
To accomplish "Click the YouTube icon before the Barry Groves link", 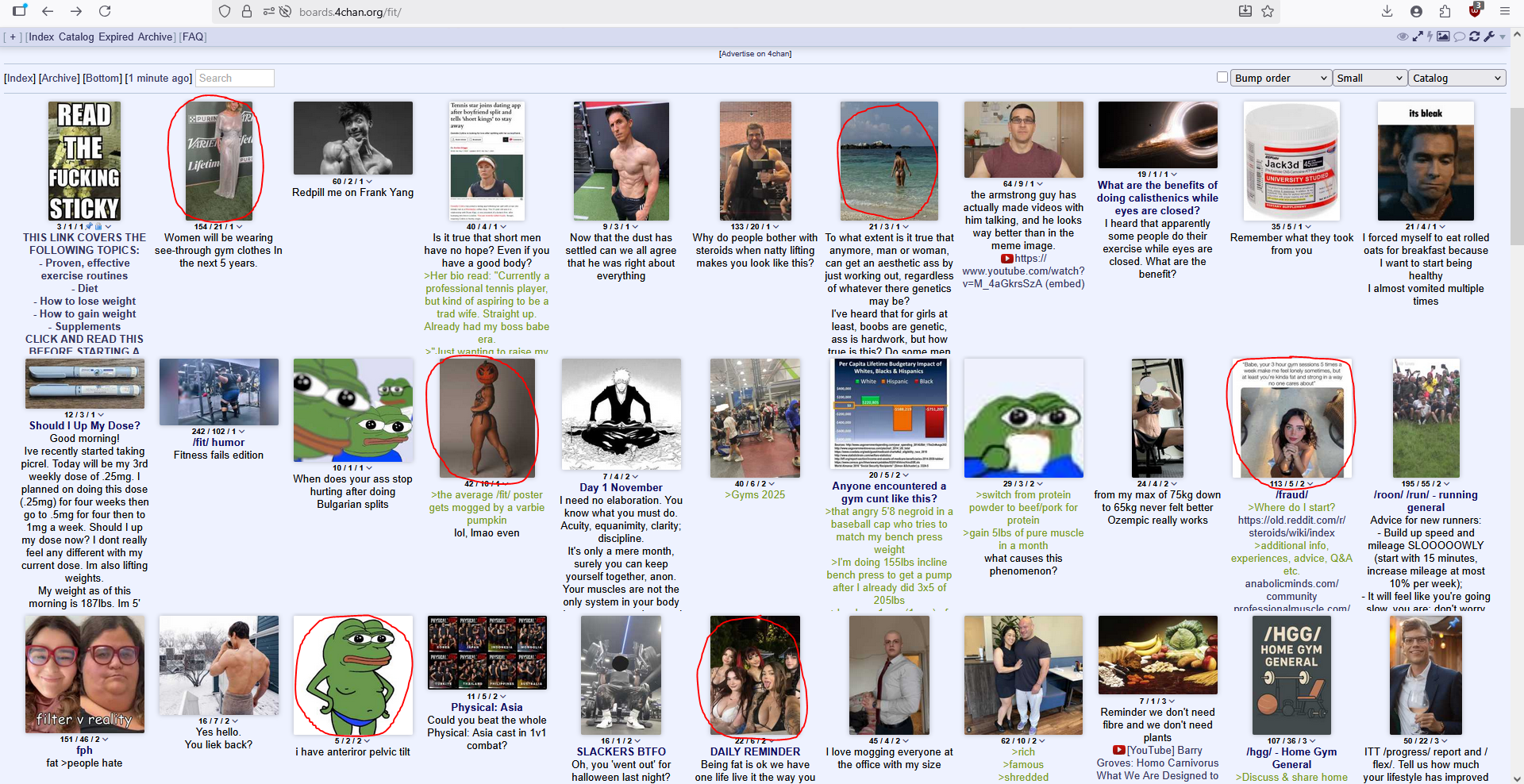I will click(1119, 750).
